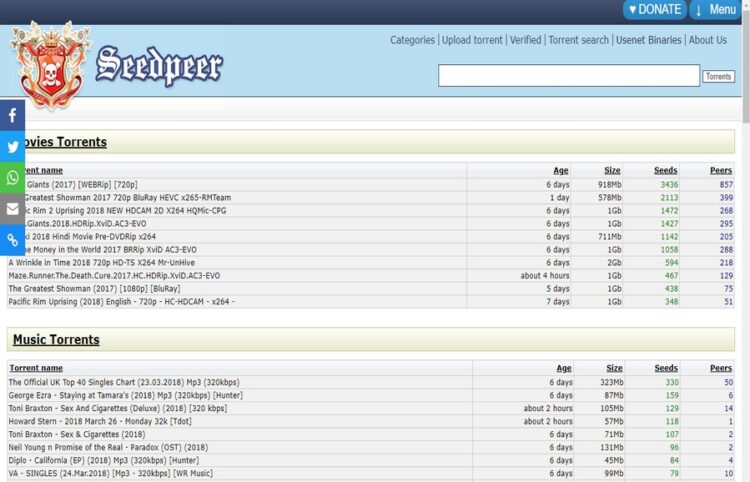Open Verified nav link
The width and height of the screenshot is (750, 482).
(x=525, y=40)
